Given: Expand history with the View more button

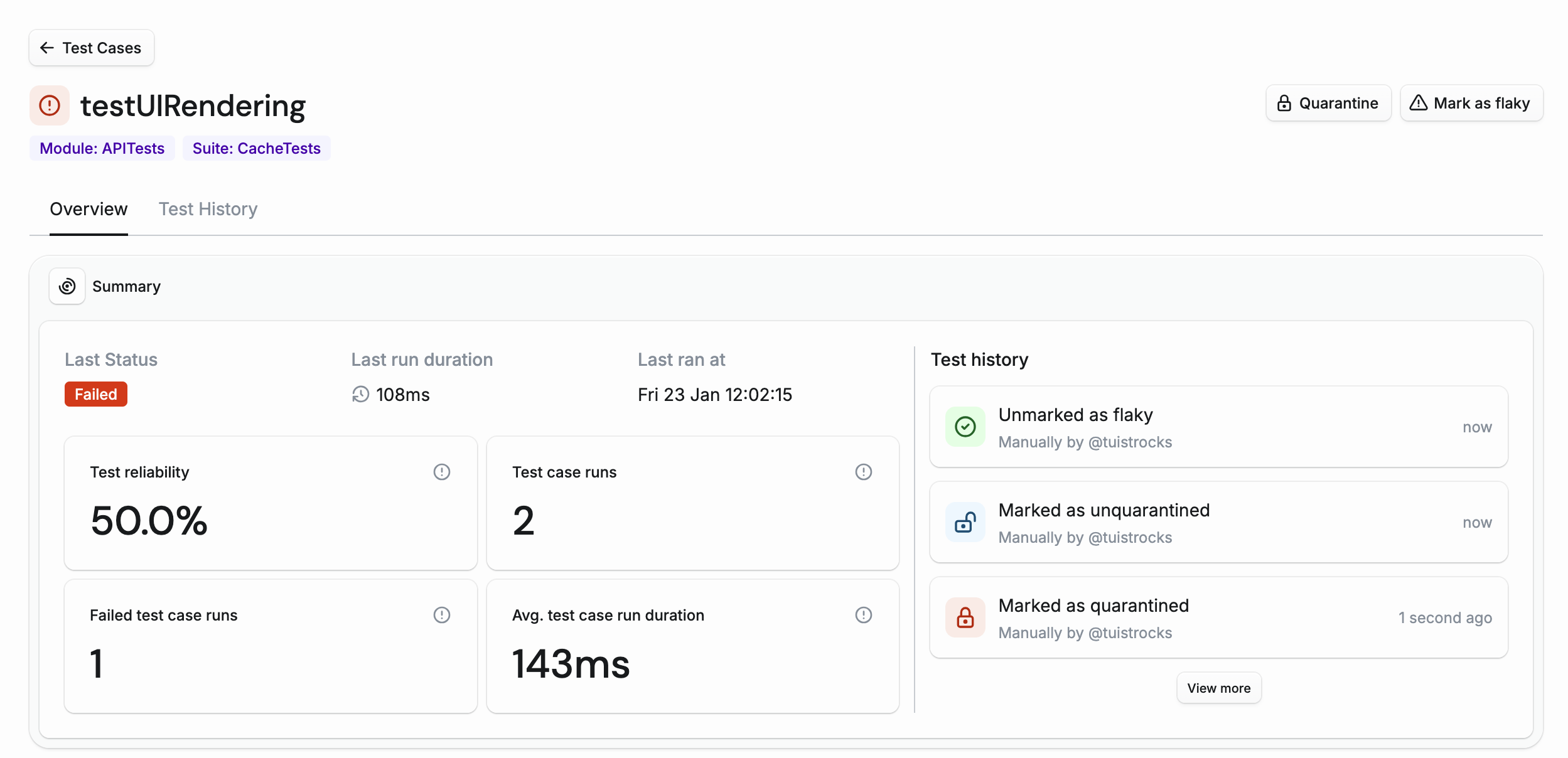Looking at the screenshot, I should (1218, 688).
